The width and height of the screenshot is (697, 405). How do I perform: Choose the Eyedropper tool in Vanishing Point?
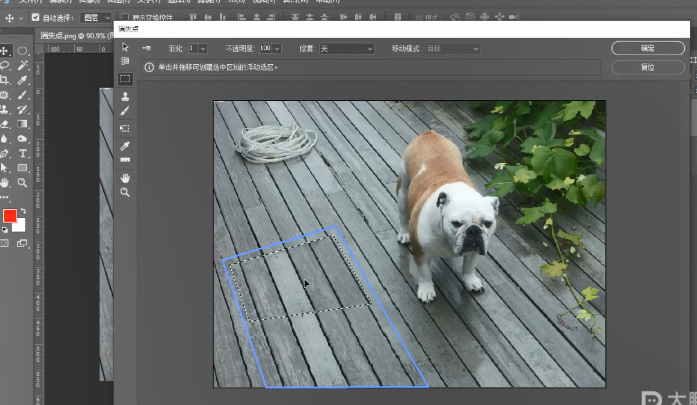[x=125, y=145]
